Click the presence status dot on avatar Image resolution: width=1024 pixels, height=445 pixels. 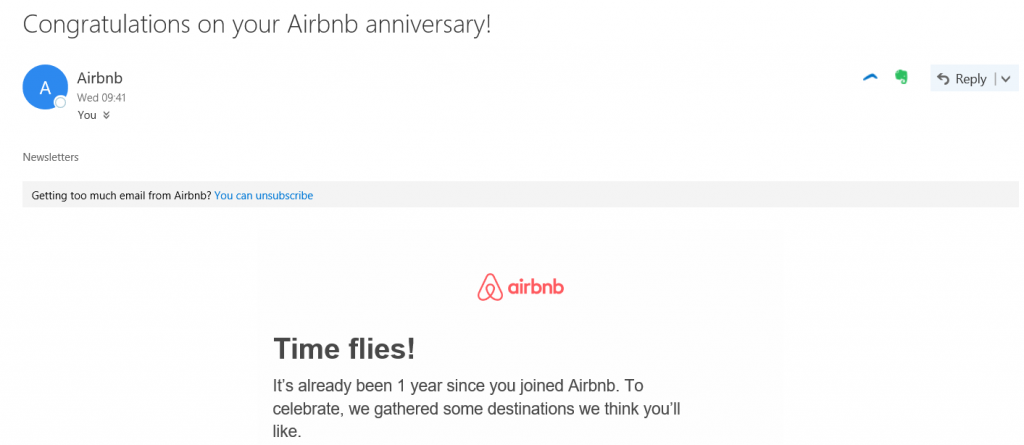60,102
